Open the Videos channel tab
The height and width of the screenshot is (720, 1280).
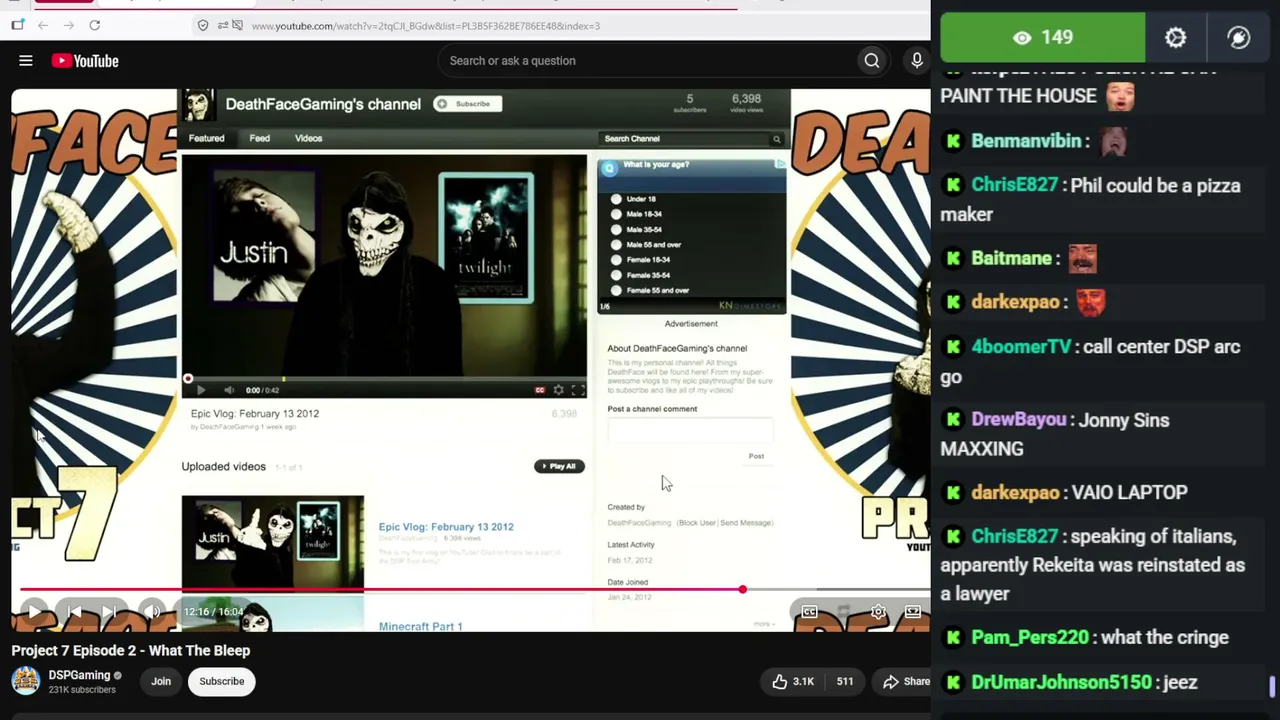(308, 138)
